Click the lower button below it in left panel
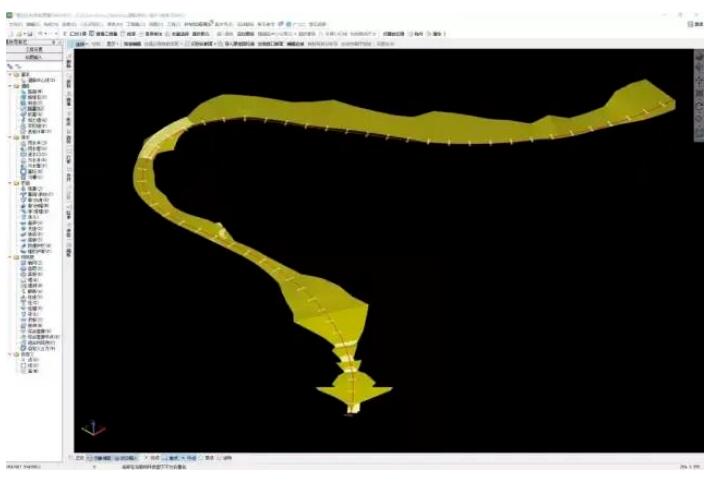The height and width of the screenshot is (483, 713). [x=34, y=57]
